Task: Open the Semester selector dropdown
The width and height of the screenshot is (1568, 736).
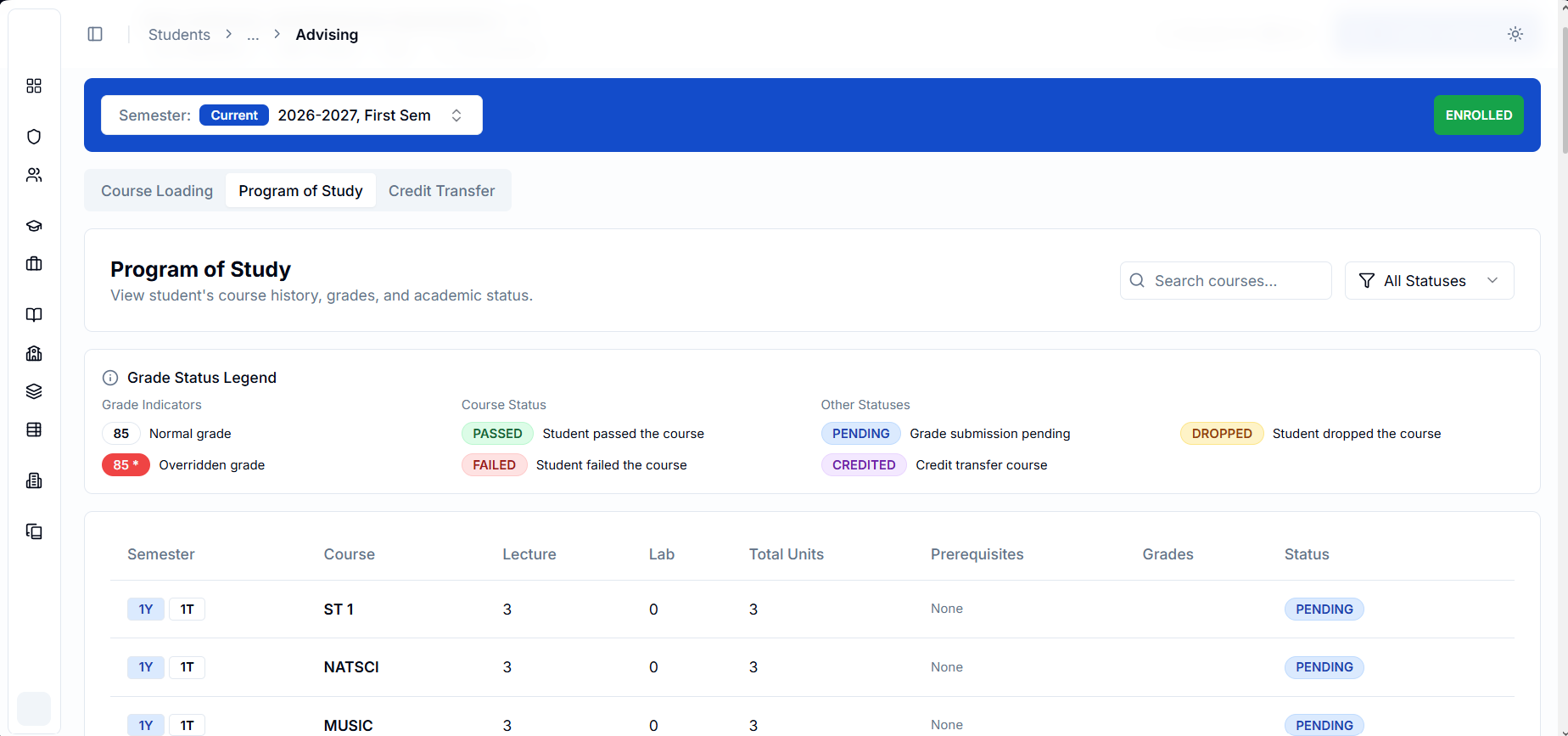Action: tap(292, 115)
